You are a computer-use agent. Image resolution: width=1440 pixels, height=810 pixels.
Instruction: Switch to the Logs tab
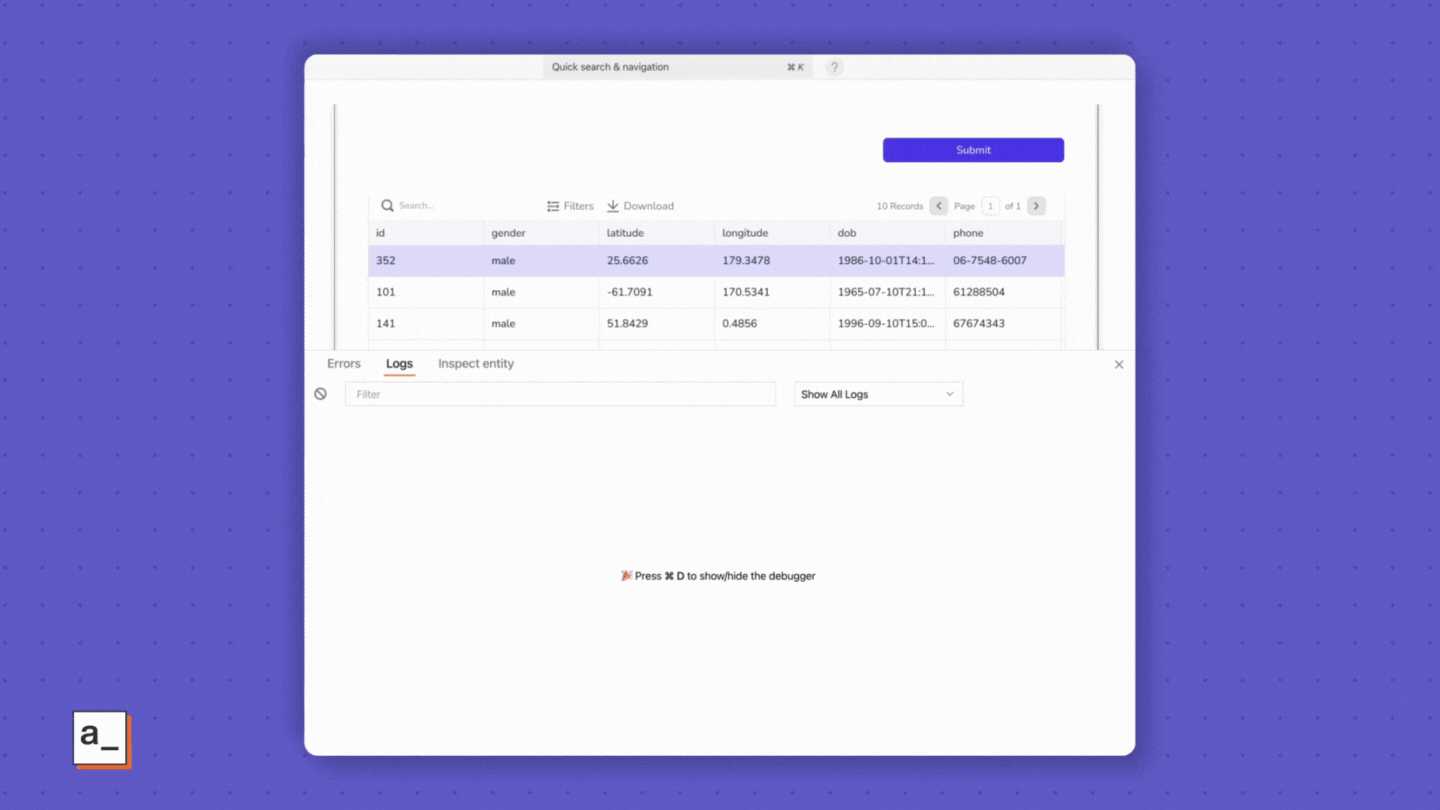tap(399, 364)
